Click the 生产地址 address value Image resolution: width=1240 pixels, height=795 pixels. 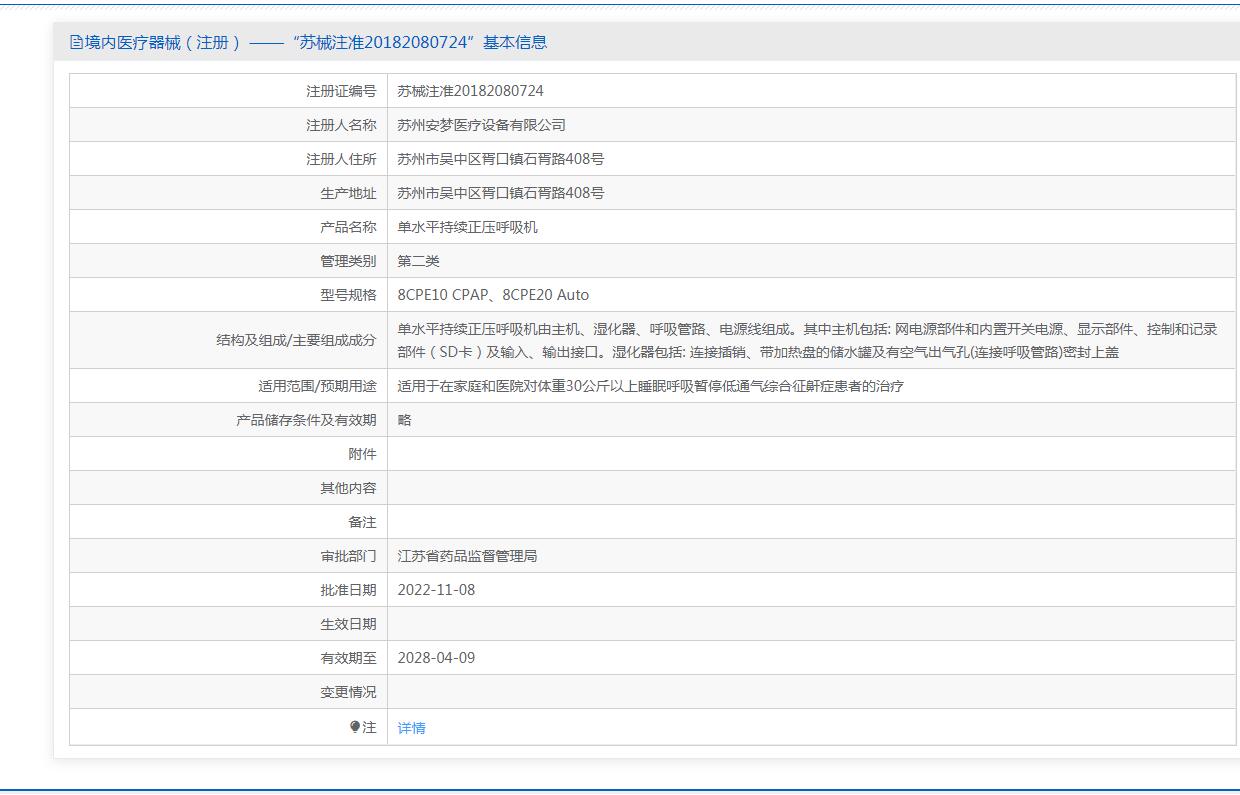tap(500, 193)
